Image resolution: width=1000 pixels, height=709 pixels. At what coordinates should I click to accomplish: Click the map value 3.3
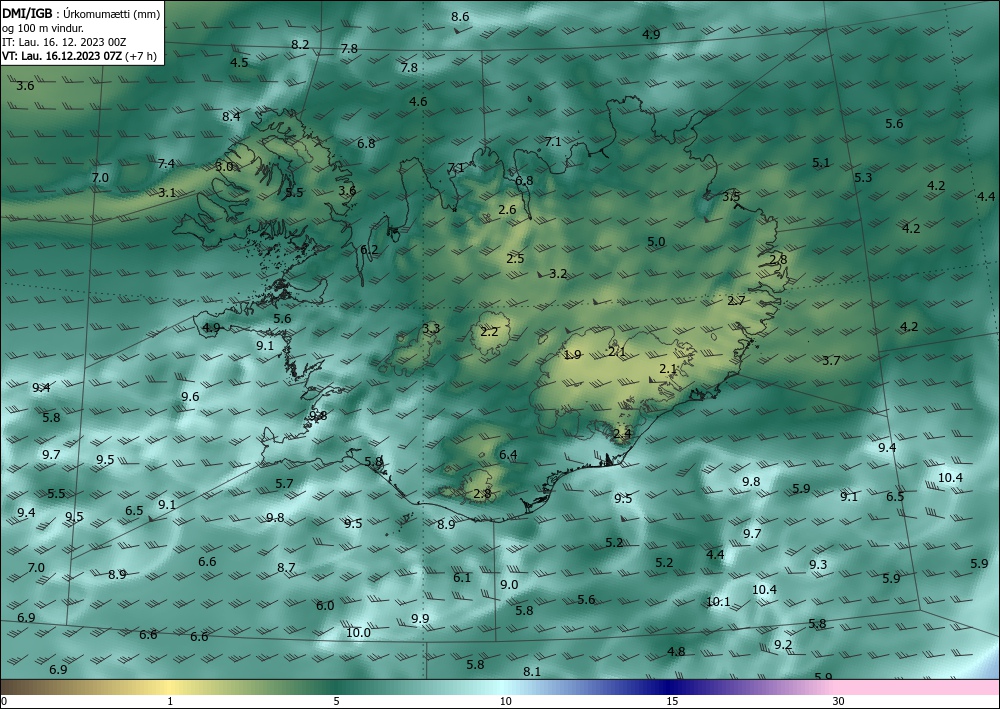[431, 329]
